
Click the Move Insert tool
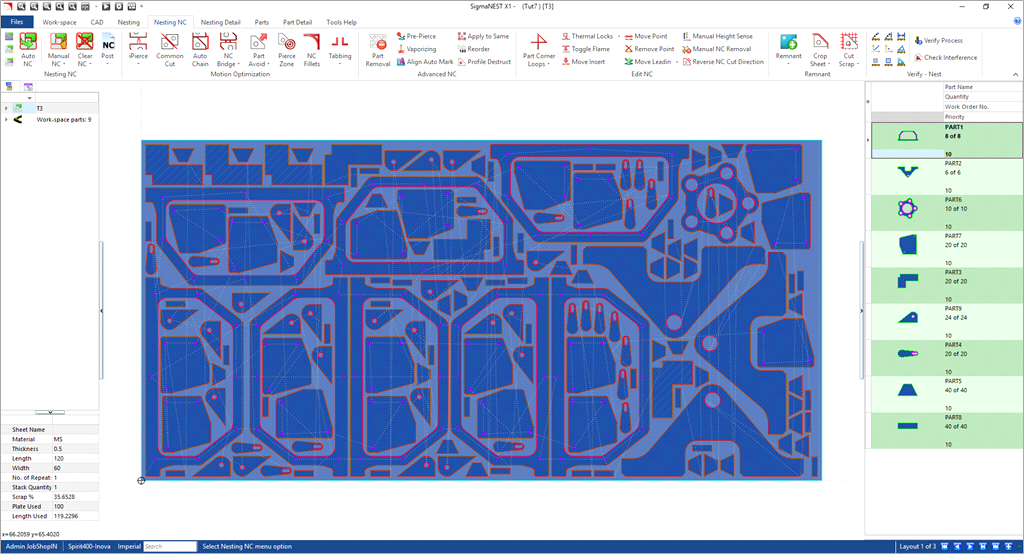pos(583,61)
